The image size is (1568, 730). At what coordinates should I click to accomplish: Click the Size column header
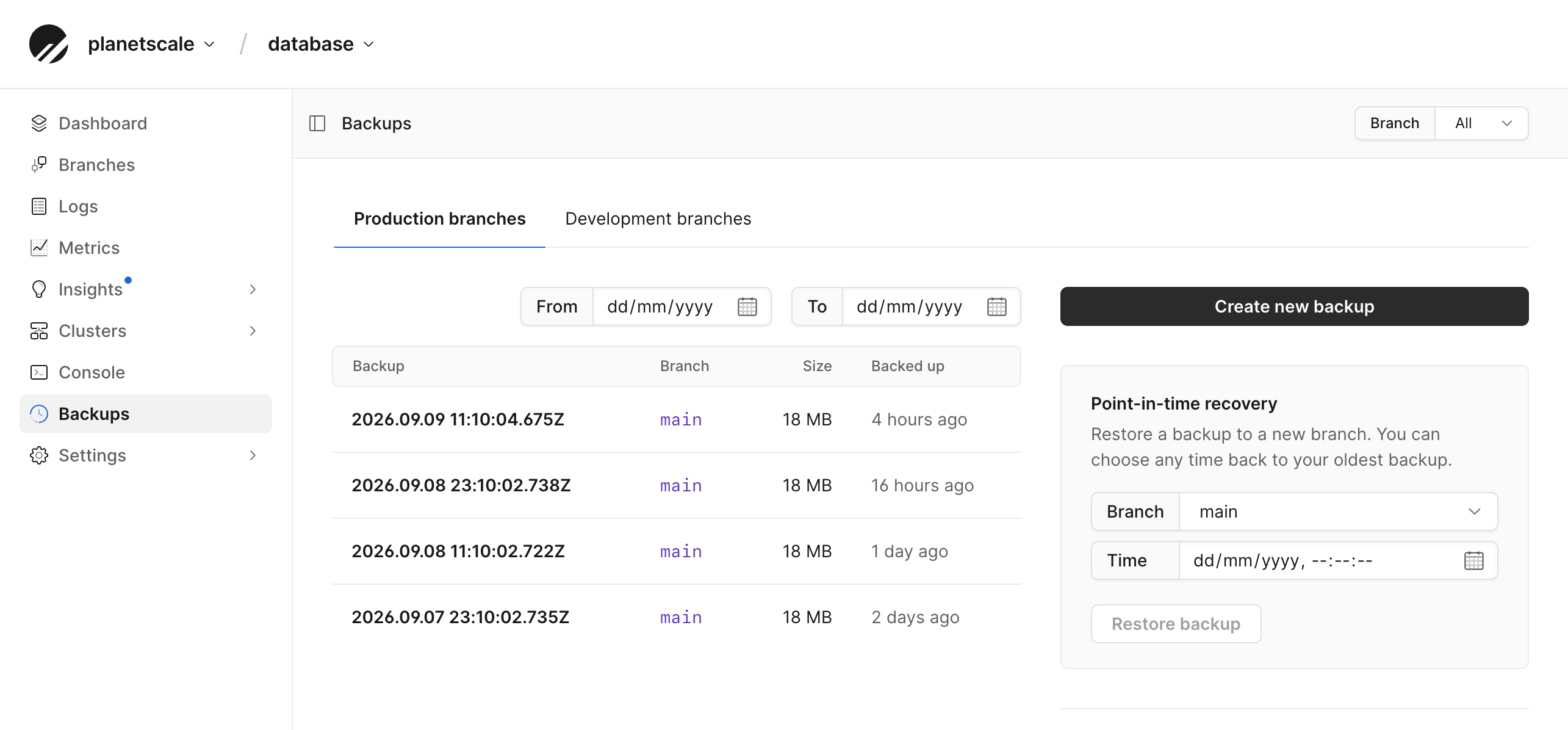(x=817, y=366)
